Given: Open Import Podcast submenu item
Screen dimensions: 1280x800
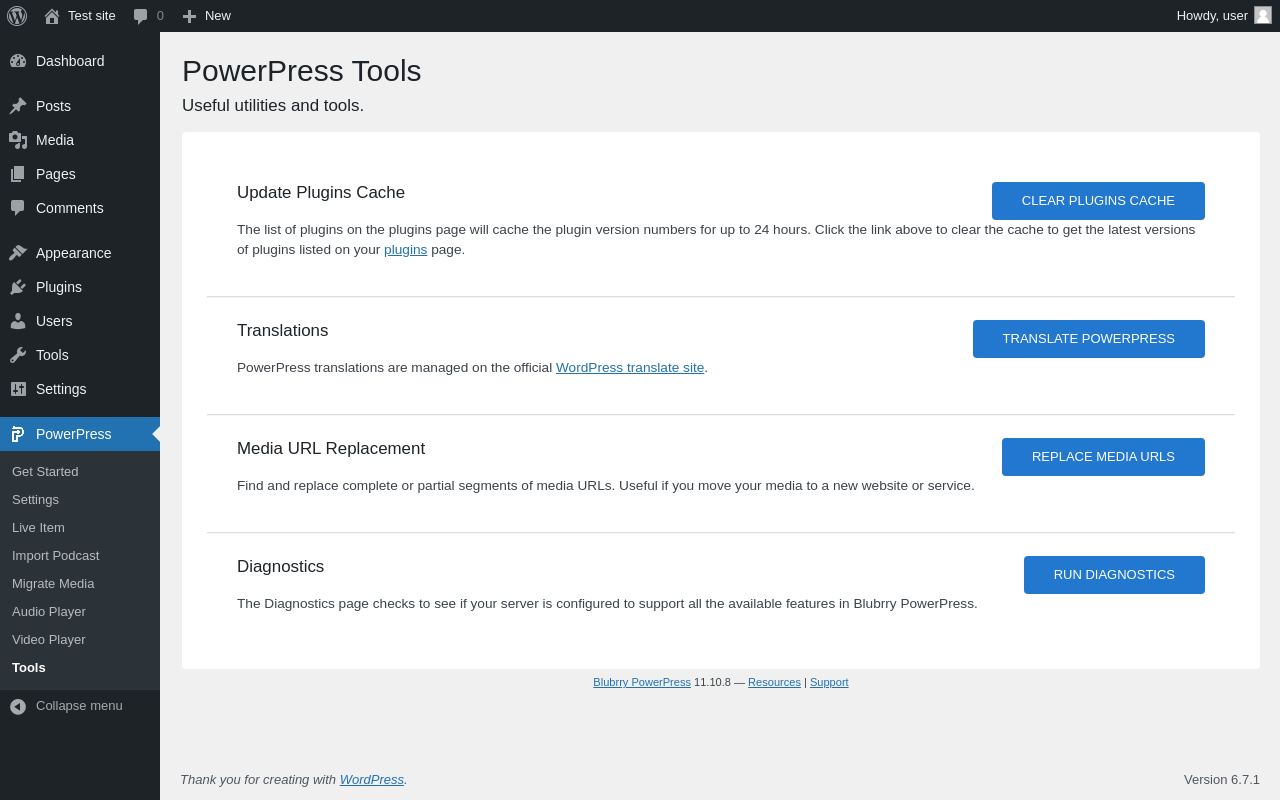Looking at the screenshot, I should (x=55, y=556).
